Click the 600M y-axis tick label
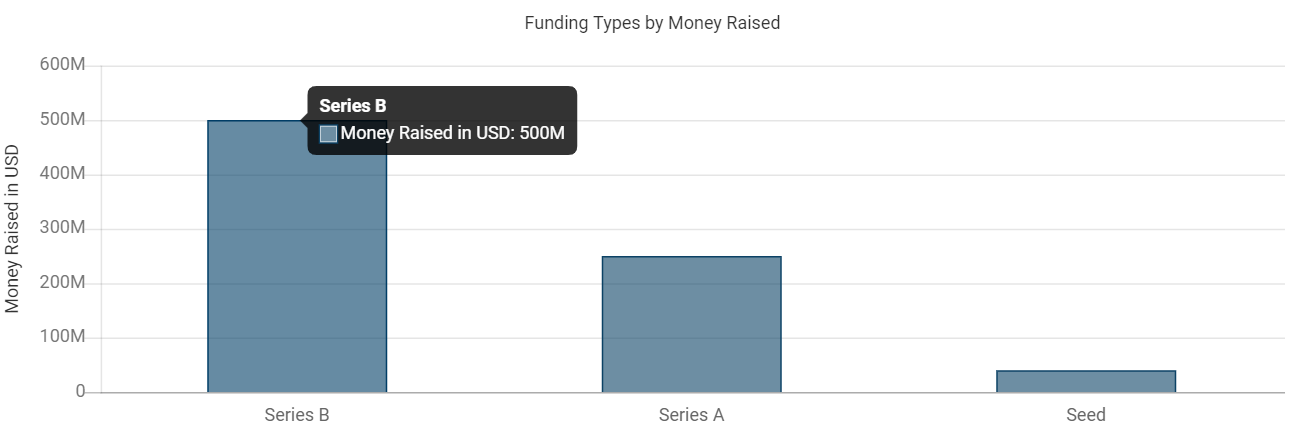The image size is (1306, 442). (x=64, y=65)
